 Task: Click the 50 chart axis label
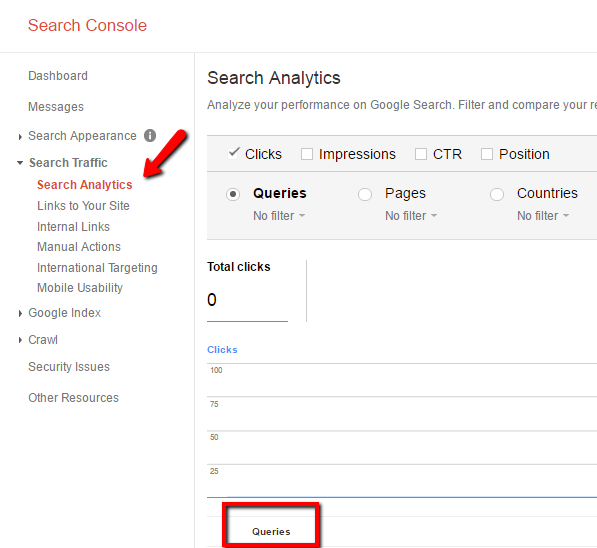214,437
